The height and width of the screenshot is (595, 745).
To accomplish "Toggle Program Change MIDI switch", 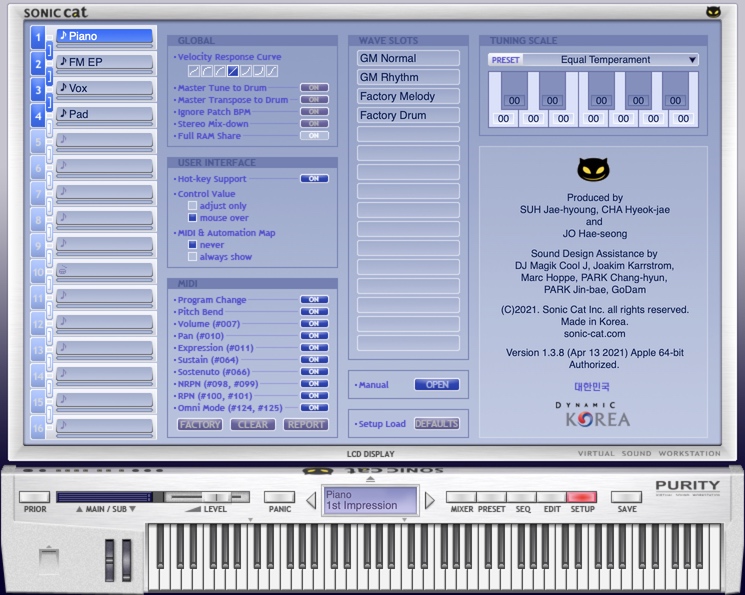I will coord(314,300).
